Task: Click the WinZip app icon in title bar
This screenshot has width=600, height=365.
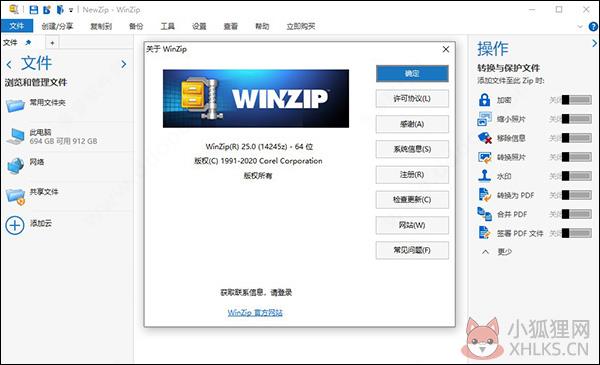Action: click(x=14, y=9)
